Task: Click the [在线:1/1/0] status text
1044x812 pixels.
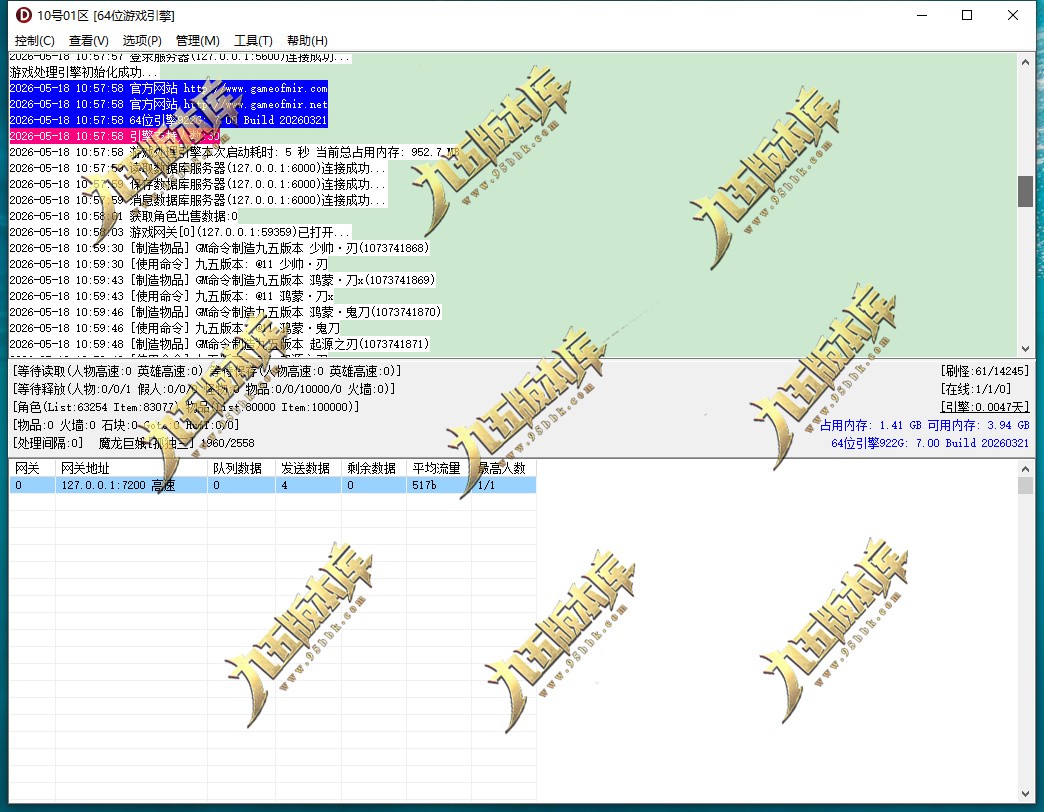Action: pos(975,389)
